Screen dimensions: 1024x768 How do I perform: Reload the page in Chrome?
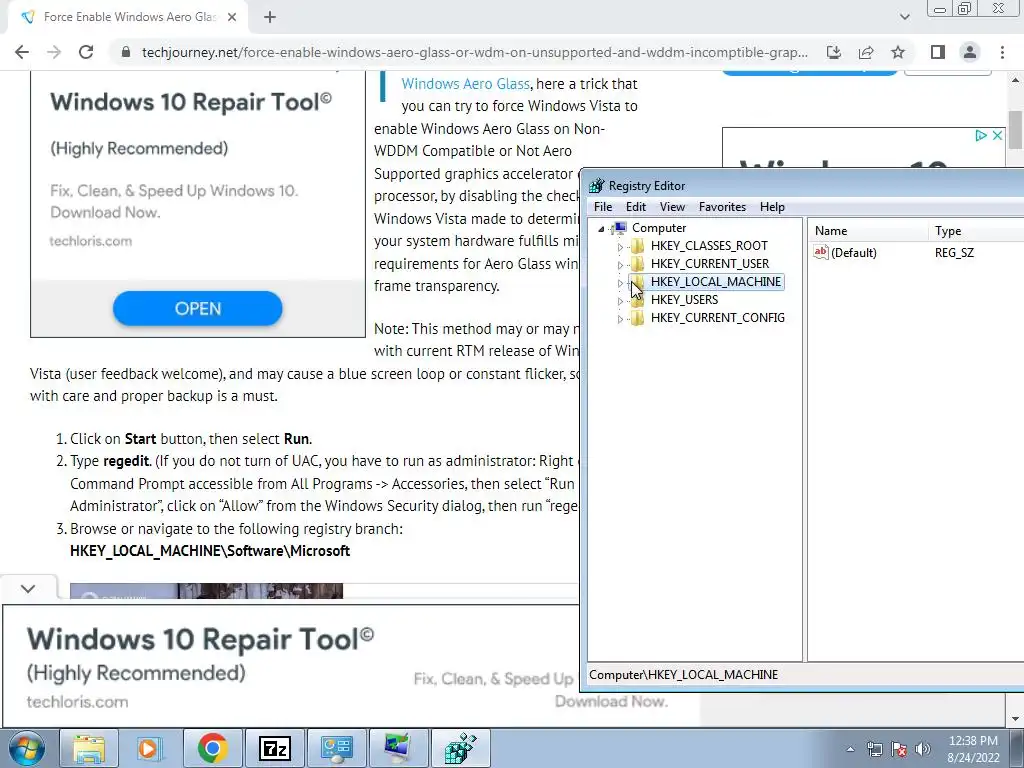[x=86, y=52]
